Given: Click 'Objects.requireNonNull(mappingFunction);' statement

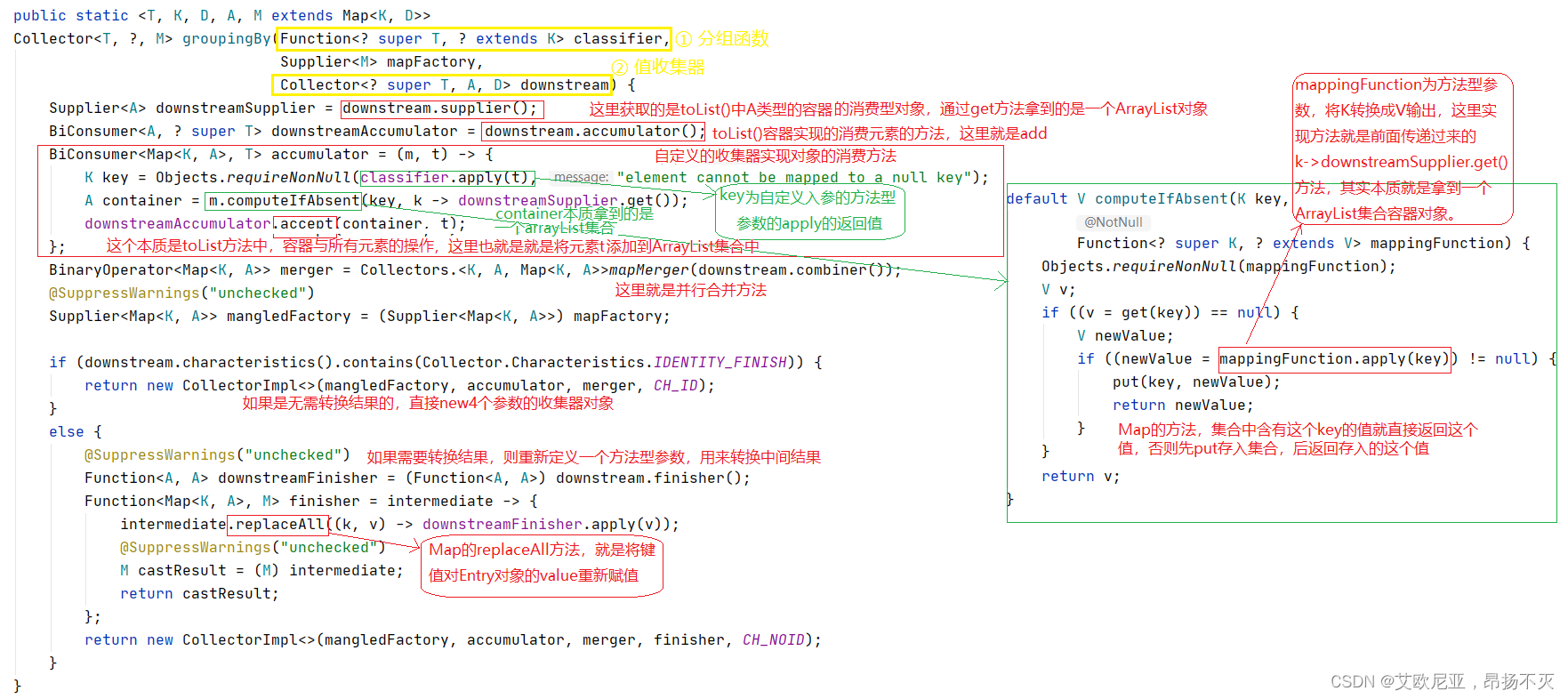Looking at the screenshot, I should coord(1218,266).
